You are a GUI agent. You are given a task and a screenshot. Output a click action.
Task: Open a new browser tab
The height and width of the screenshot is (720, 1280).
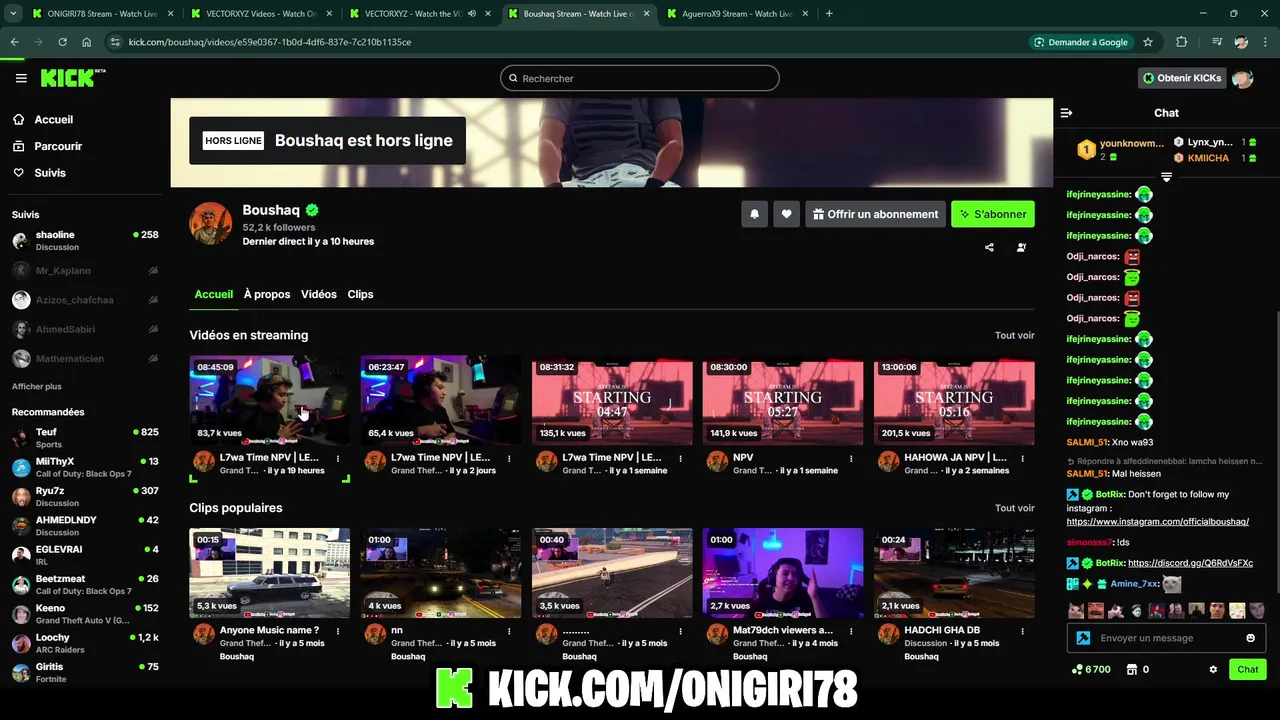click(829, 14)
